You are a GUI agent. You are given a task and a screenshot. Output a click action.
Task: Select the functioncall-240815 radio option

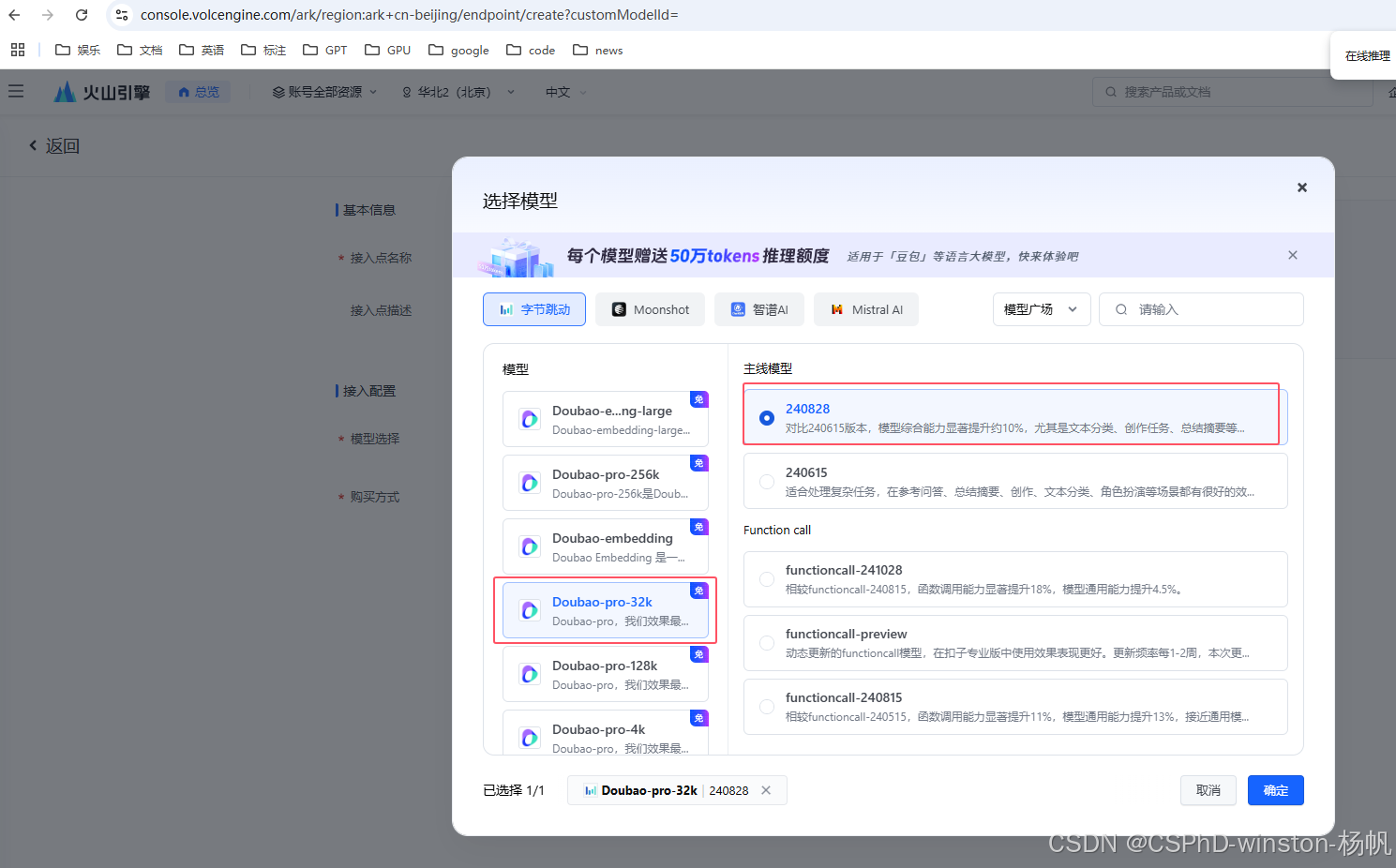pyautogui.click(x=767, y=707)
